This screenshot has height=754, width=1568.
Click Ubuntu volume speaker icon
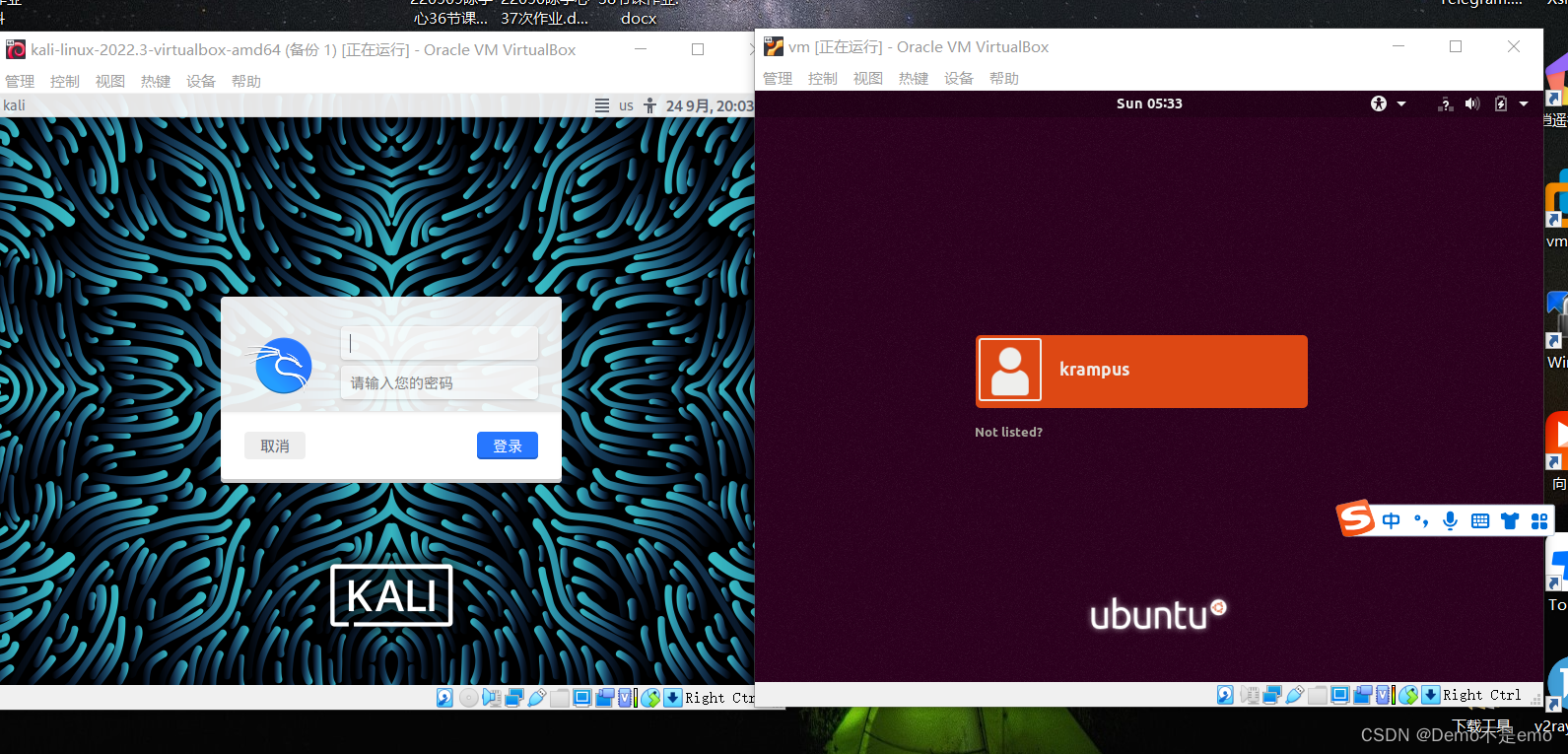(x=1472, y=103)
